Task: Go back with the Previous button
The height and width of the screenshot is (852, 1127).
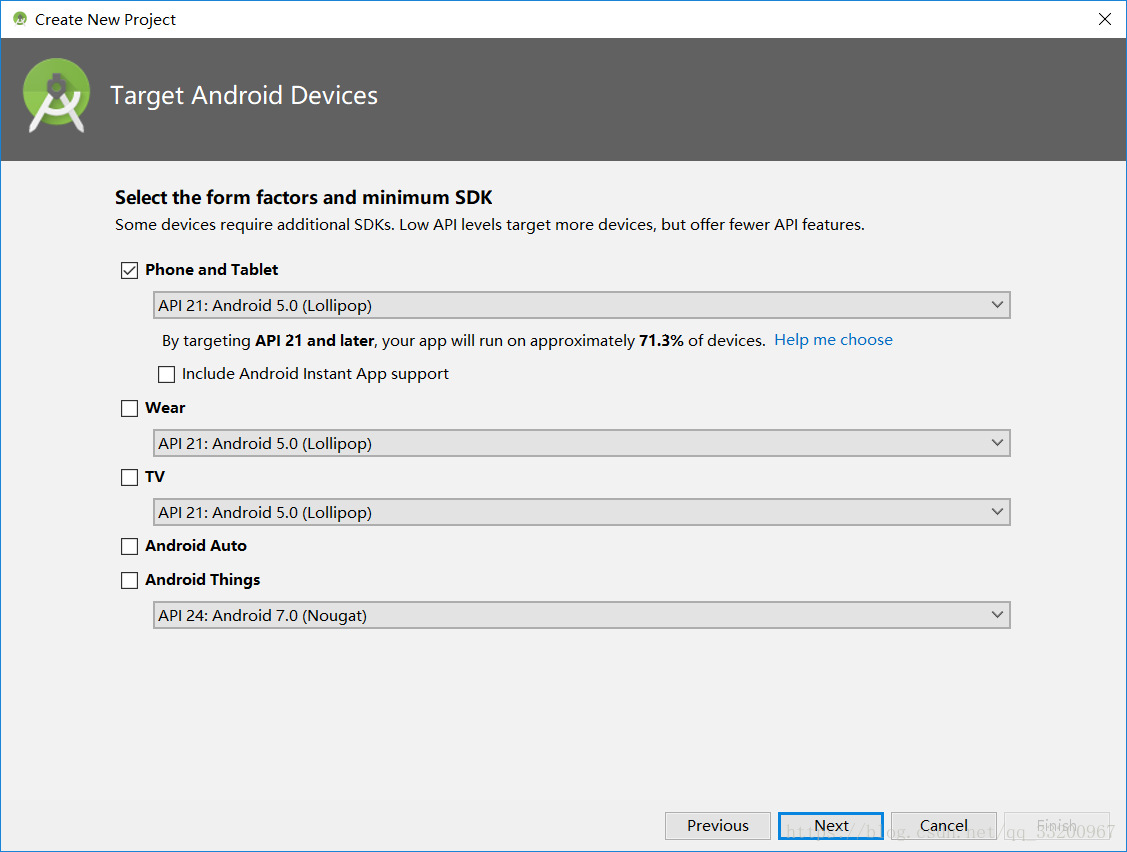Action: (717, 825)
